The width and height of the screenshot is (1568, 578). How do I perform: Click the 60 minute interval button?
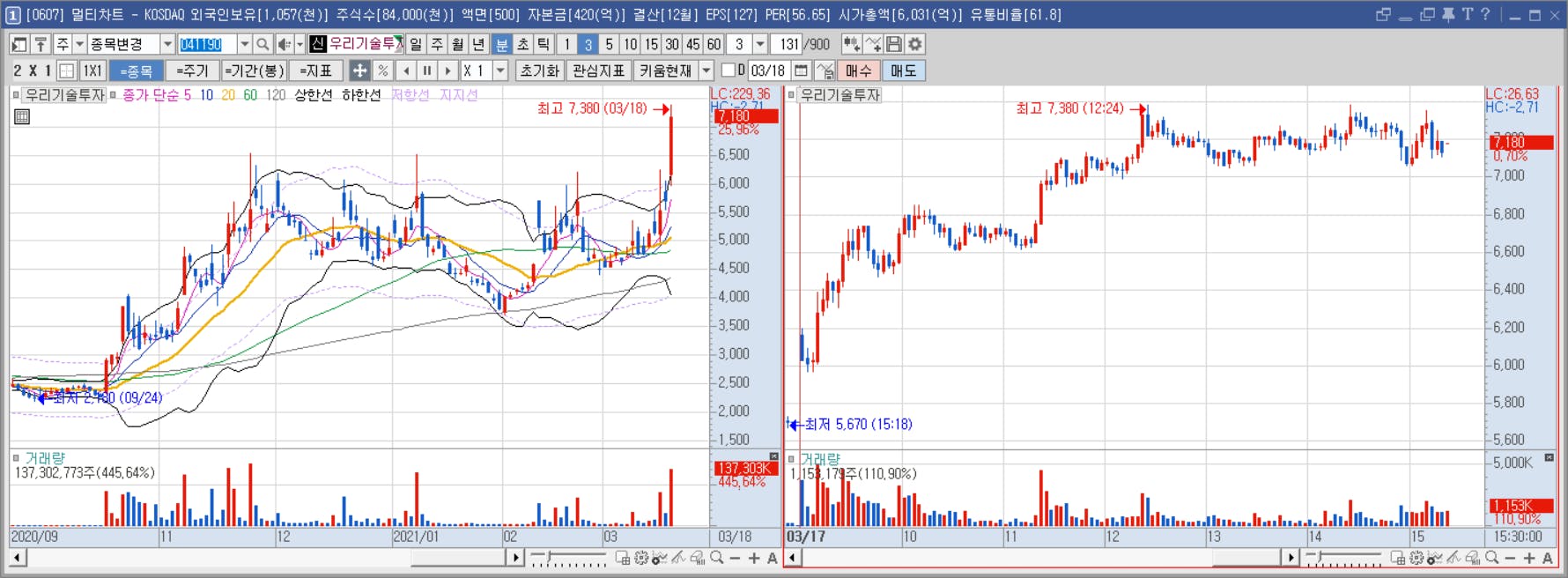click(x=714, y=44)
